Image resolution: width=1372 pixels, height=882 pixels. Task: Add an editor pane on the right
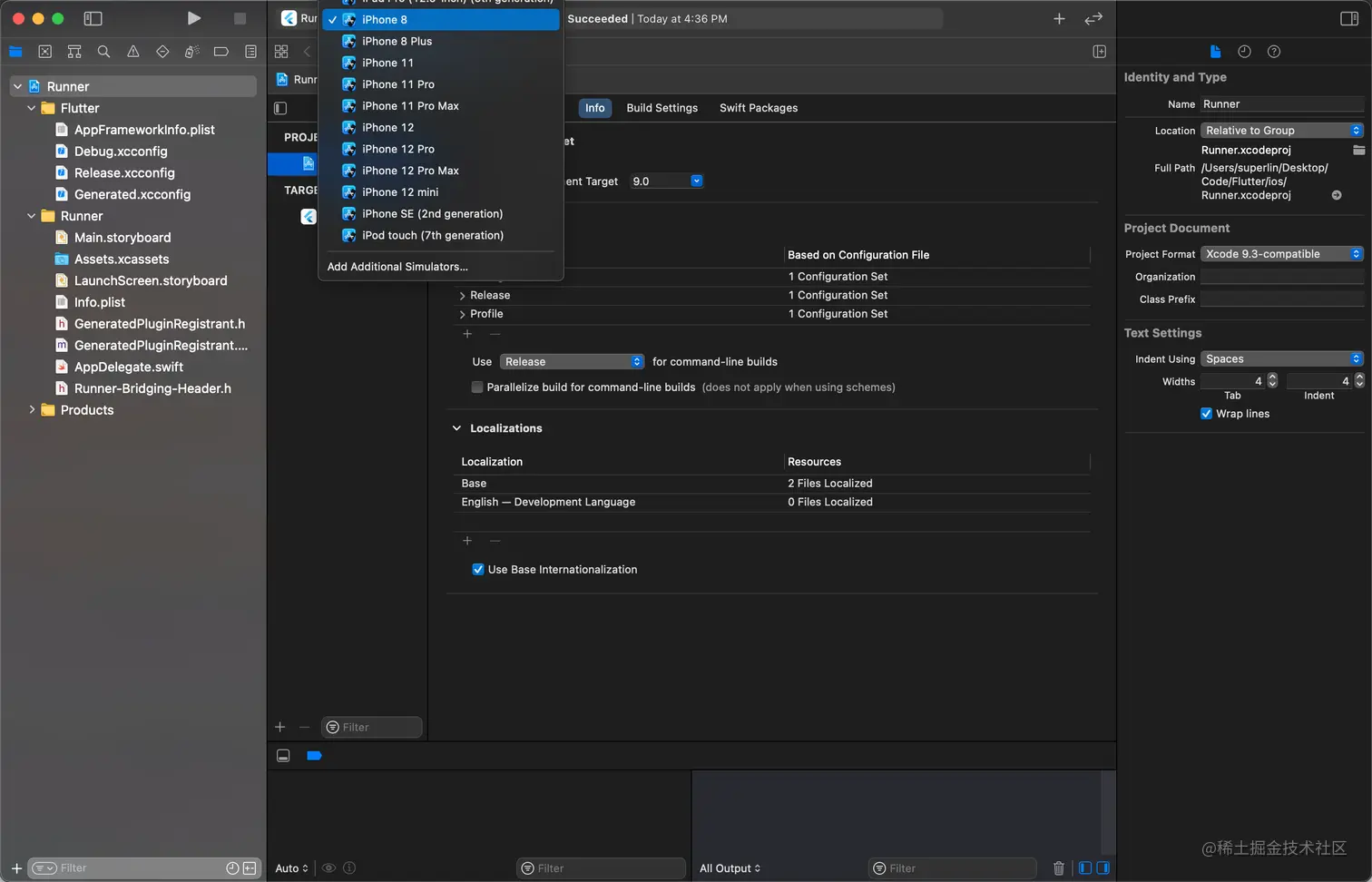pyautogui.click(x=1099, y=52)
